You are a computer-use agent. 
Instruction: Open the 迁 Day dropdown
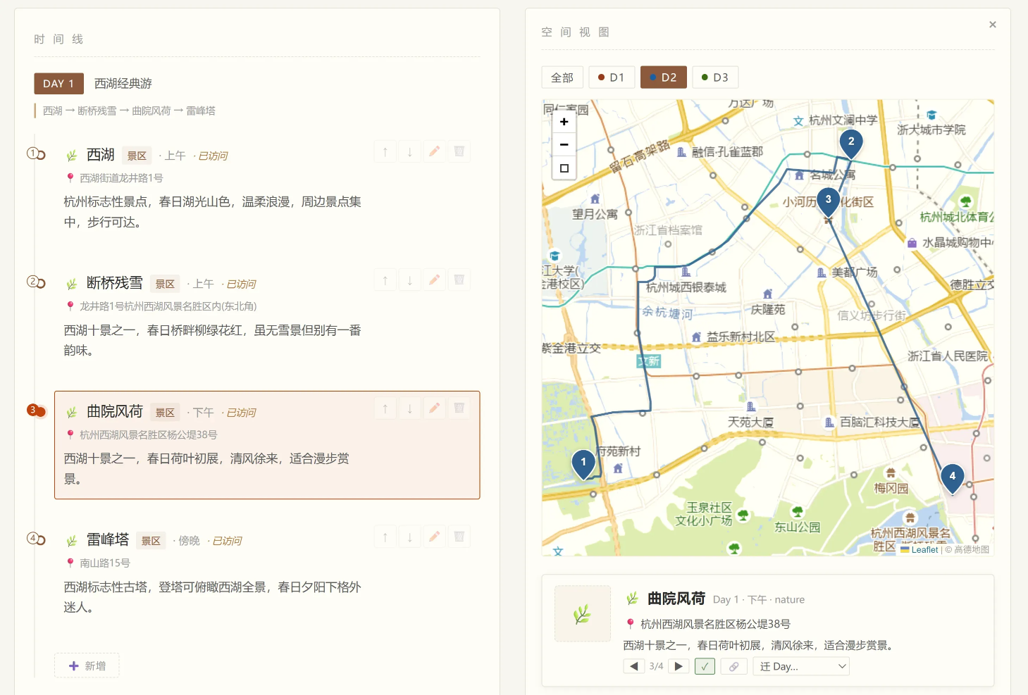[x=801, y=666]
